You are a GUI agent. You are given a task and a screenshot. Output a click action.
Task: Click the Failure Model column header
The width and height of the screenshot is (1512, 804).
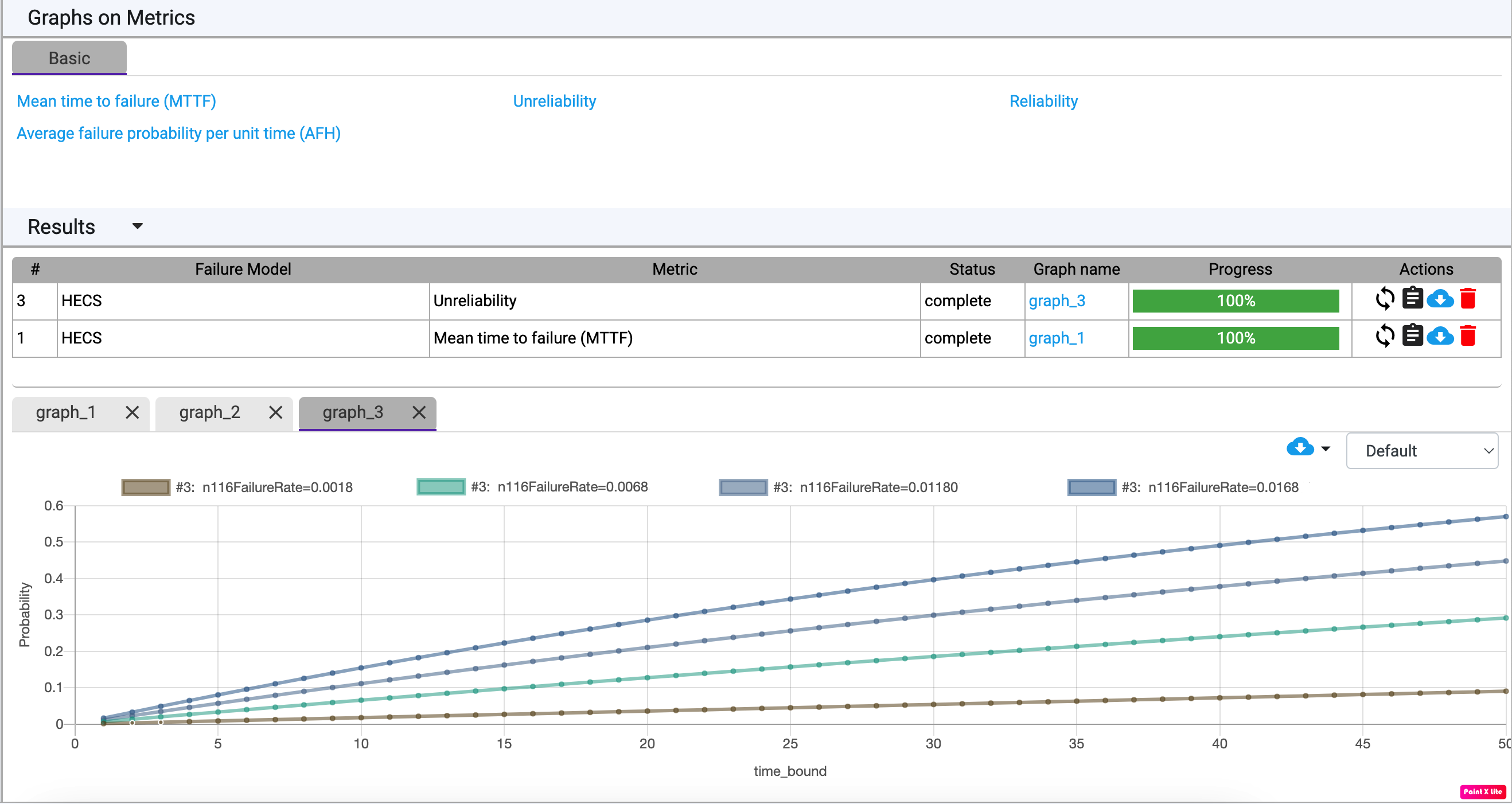pos(243,270)
